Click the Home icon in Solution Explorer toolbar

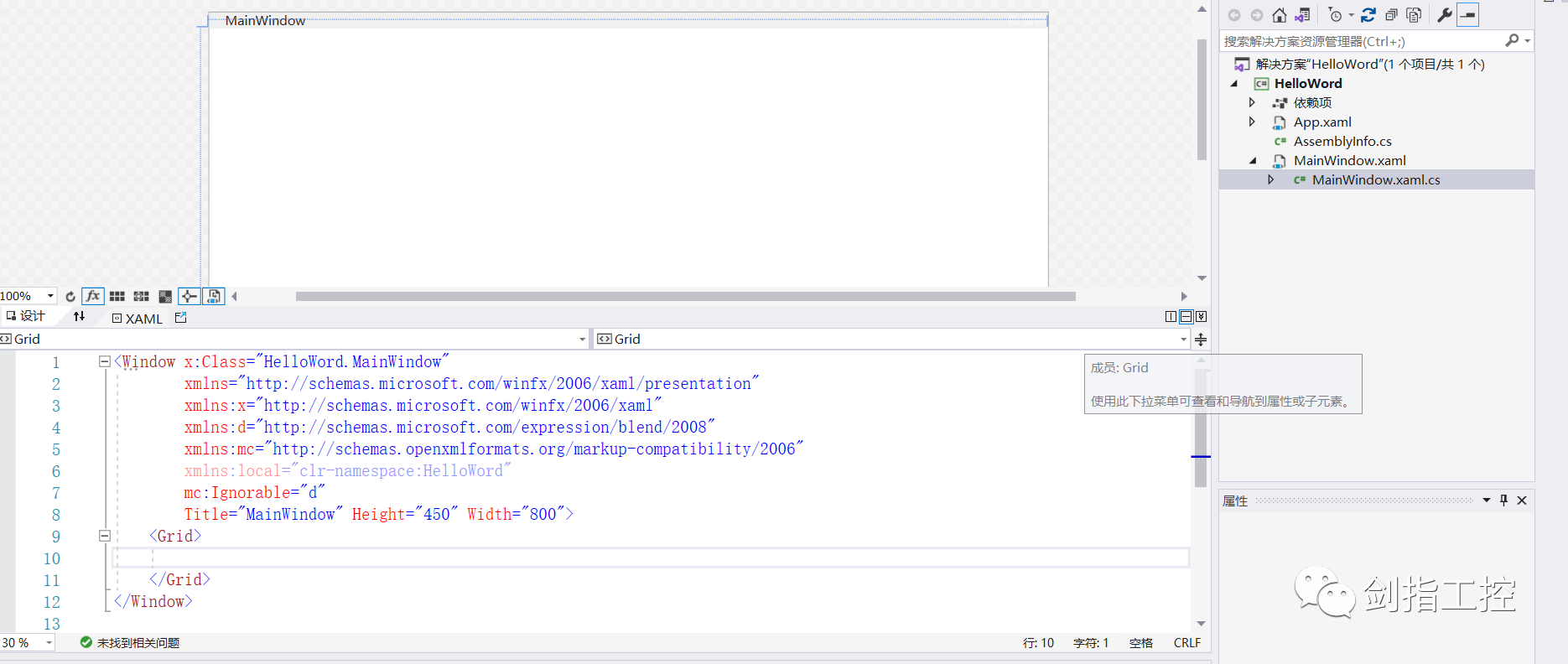tap(1279, 15)
